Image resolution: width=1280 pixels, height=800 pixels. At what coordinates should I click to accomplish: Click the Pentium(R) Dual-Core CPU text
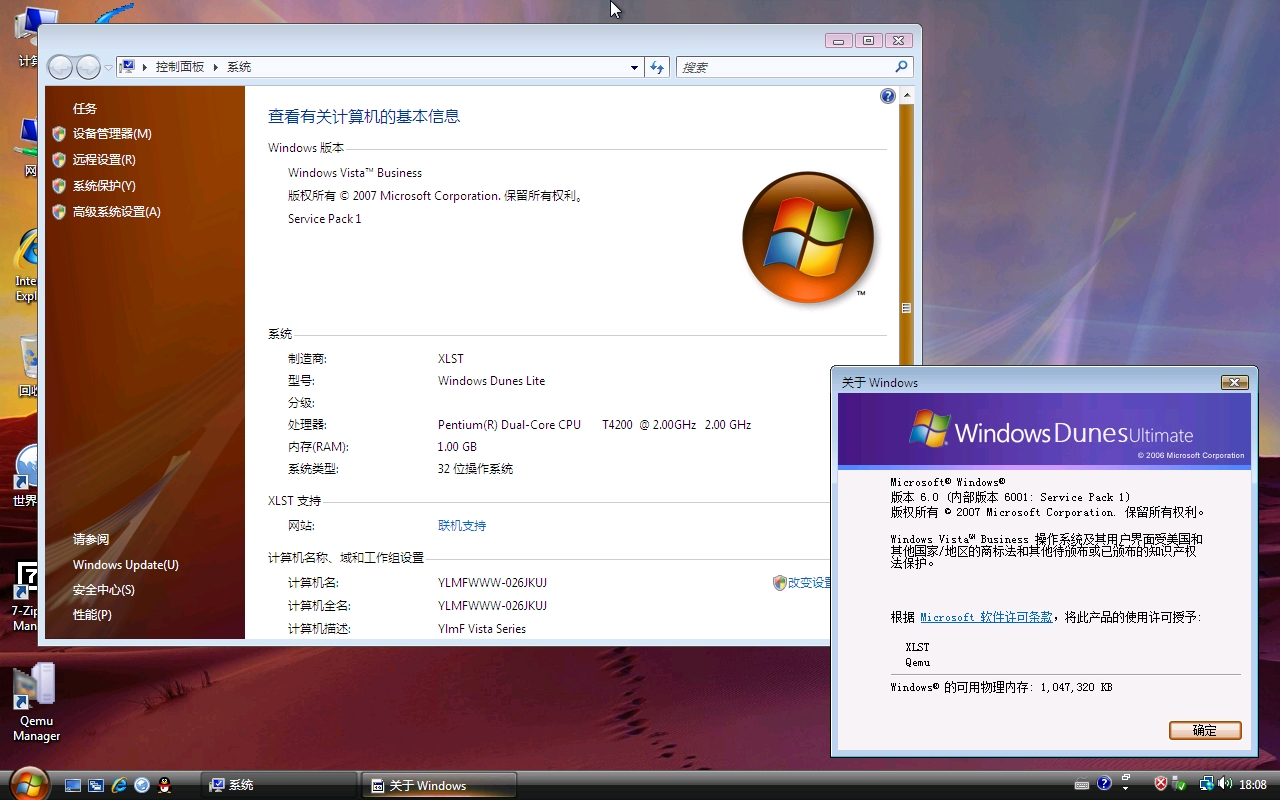(x=594, y=425)
